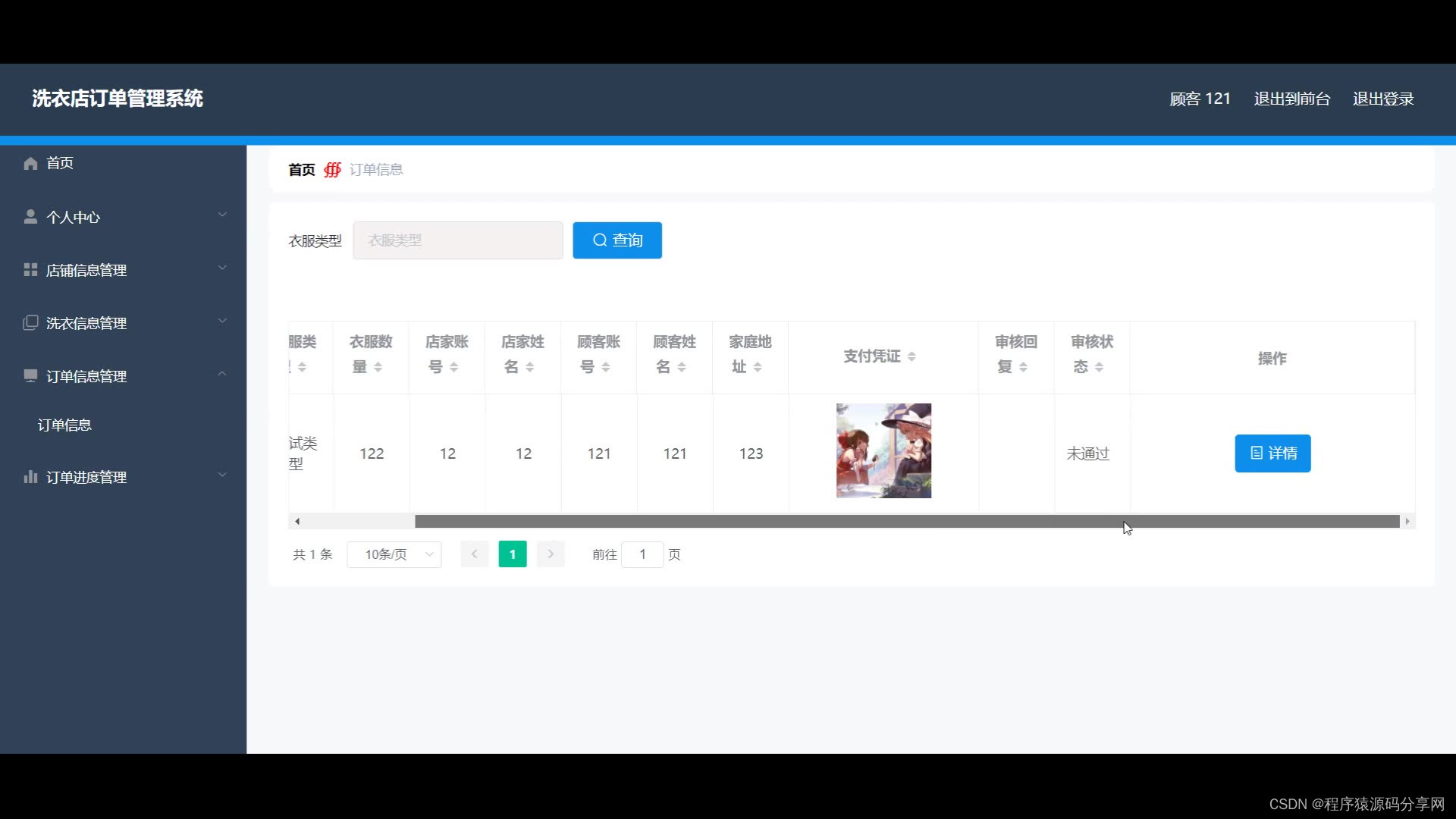Screen dimensions: 1456x819
Task: Click the 店铺信息管理 grid icon
Action: (30, 269)
